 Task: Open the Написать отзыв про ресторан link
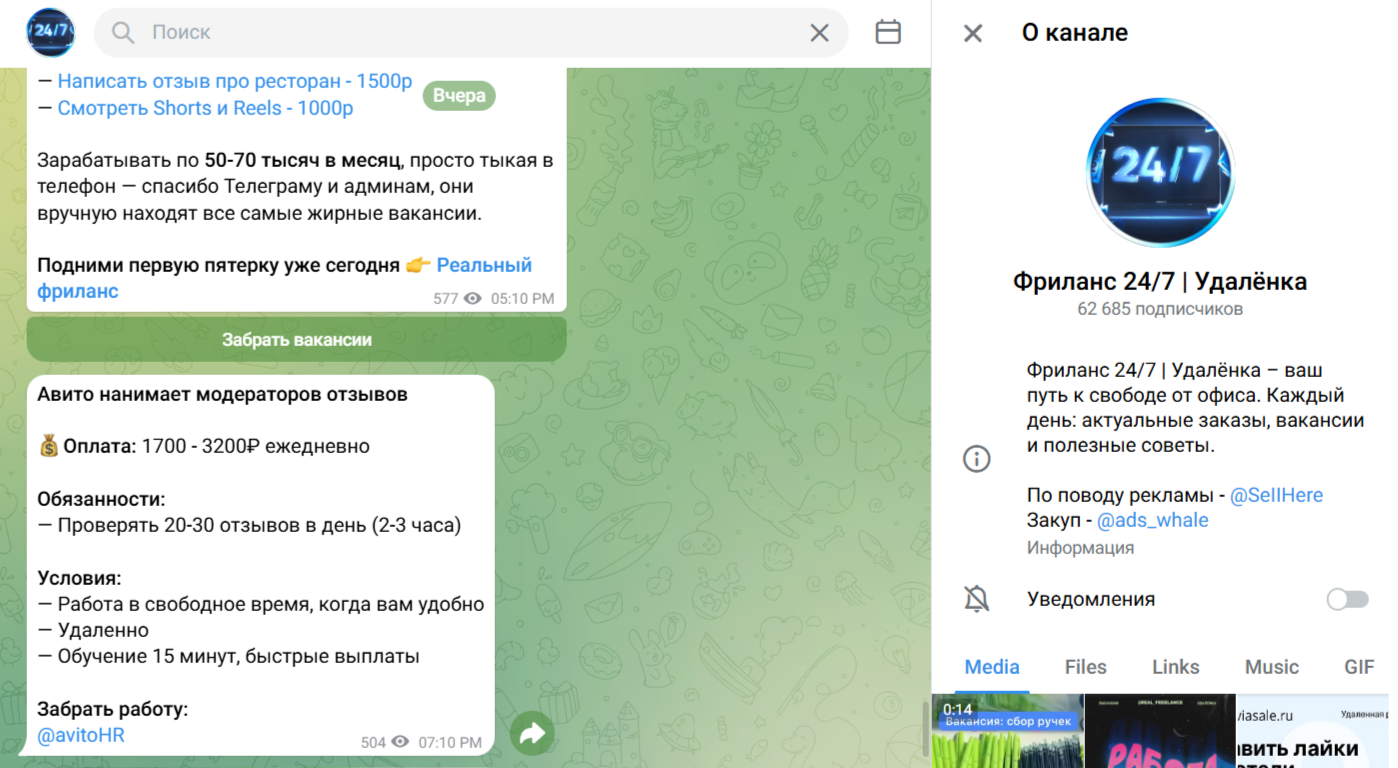tap(235, 82)
